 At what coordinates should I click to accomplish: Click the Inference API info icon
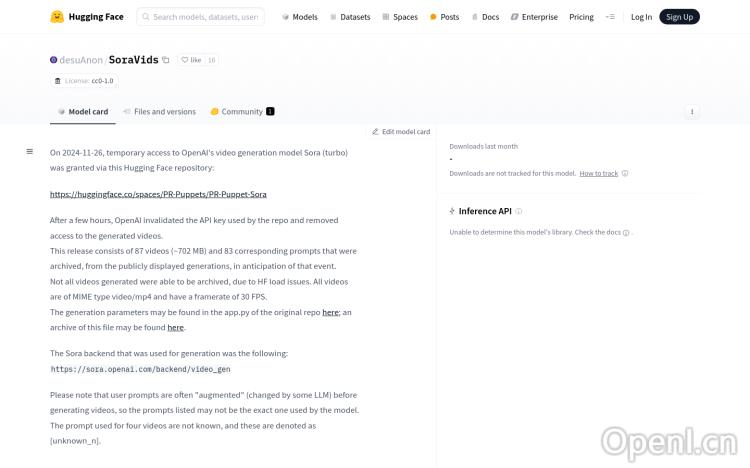pos(518,211)
